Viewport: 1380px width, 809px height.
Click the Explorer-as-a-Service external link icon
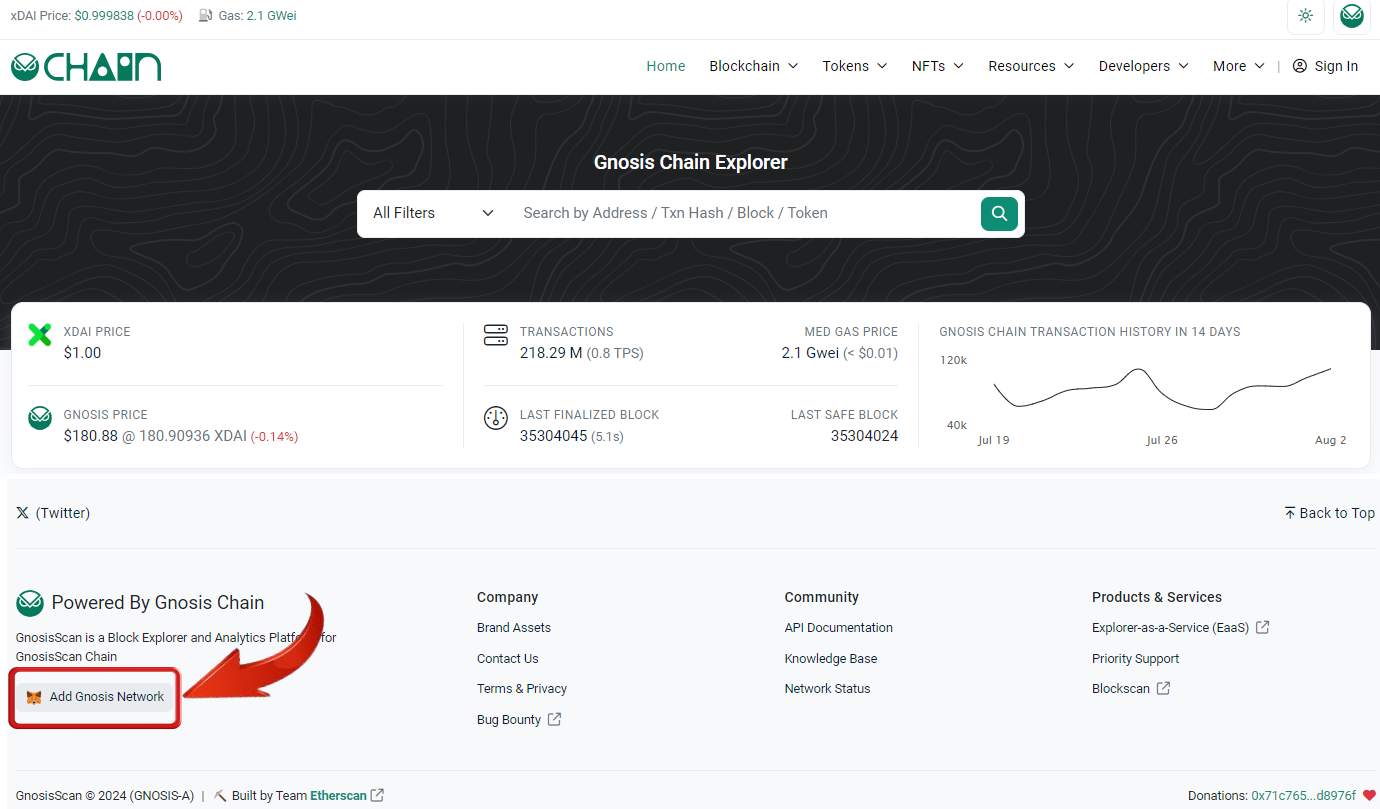[1263, 627]
